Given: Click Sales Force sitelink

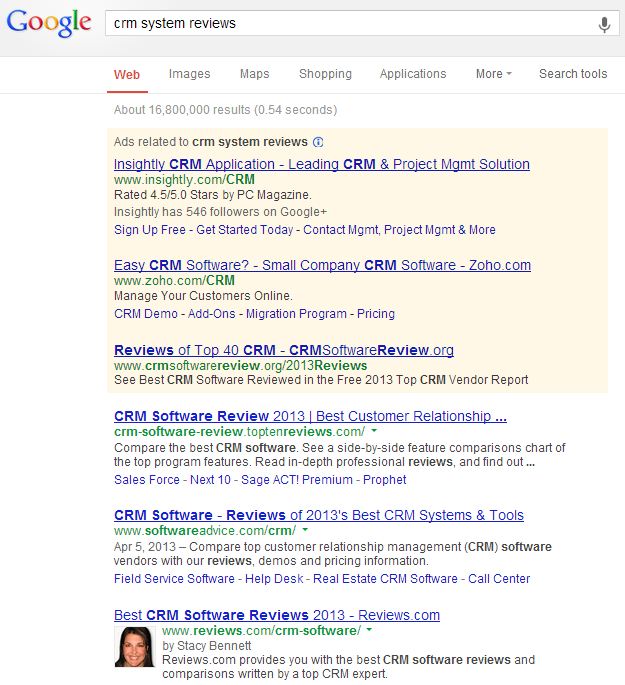Looking at the screenshot, I should (147, 480).
